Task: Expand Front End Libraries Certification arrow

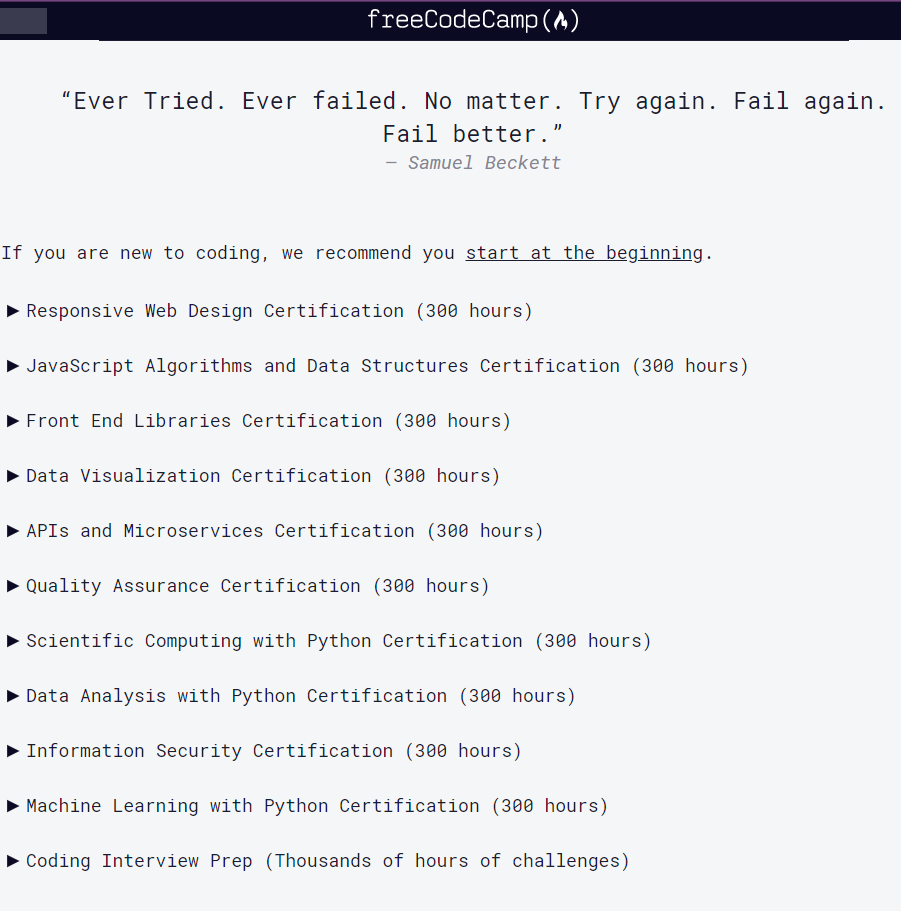Action: click(12, 421)
